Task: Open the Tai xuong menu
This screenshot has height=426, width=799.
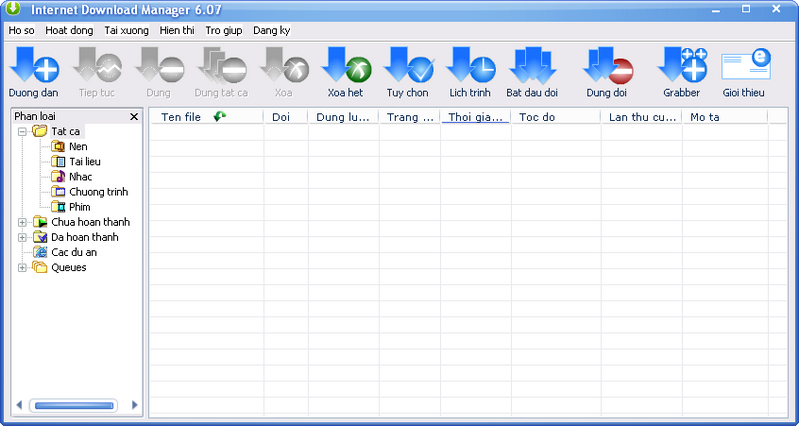Action: click(x=126, y=30)
